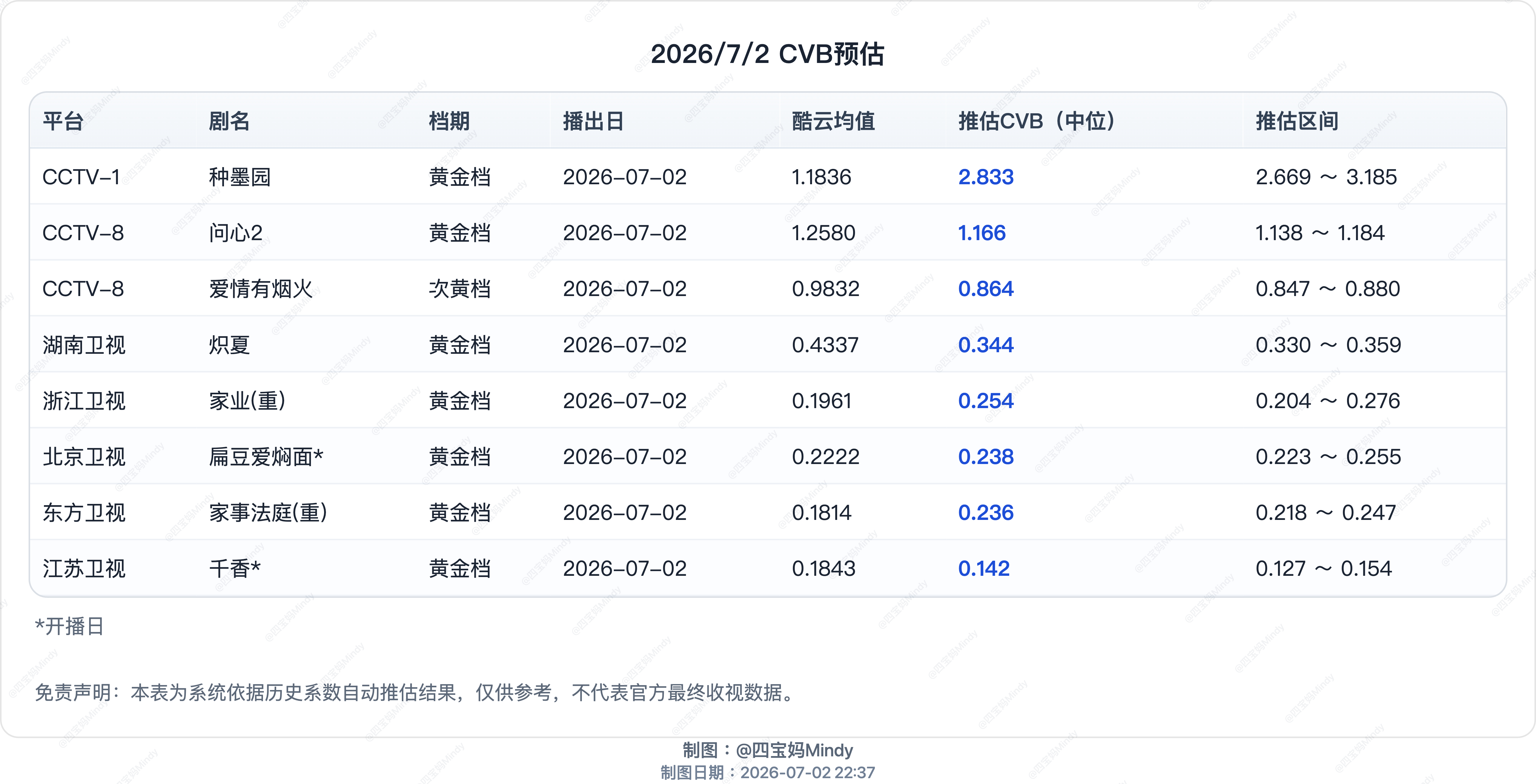The height and width of the screenshot is (784, 1536).
Task: Select the 推估CVB（中位）column header
Action: [1037, 121]
